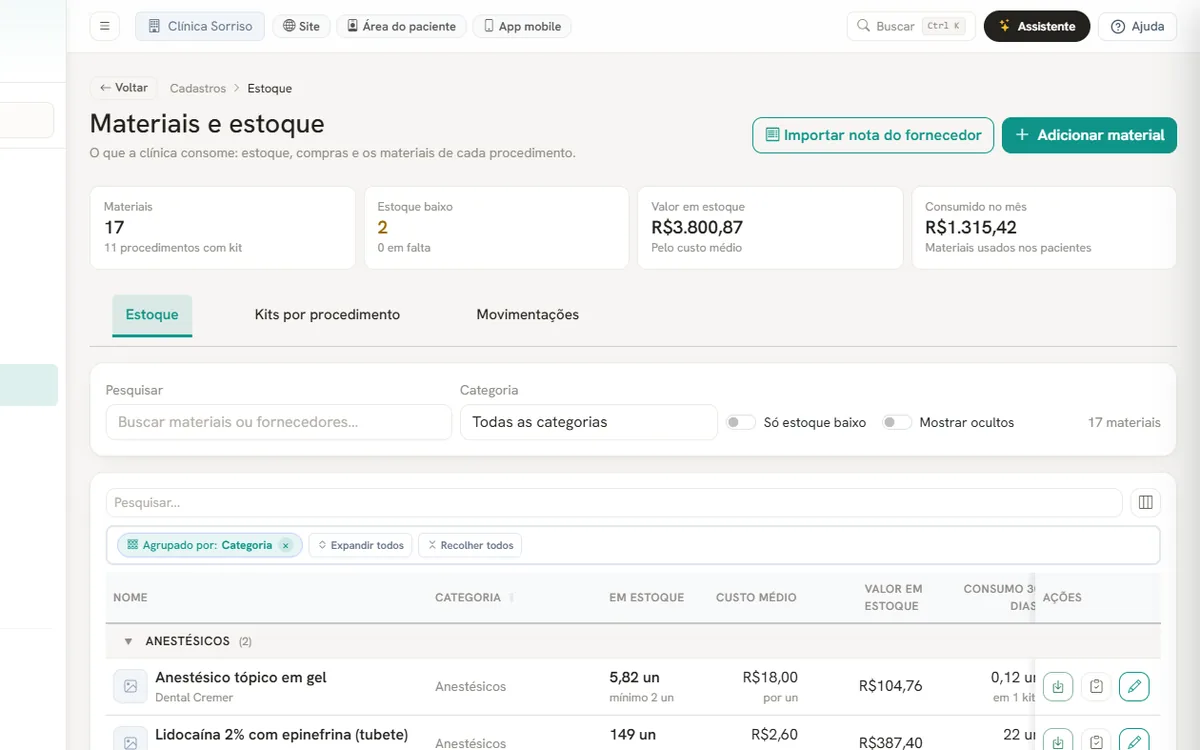Open the column visibility icon

coord(1146,502)
